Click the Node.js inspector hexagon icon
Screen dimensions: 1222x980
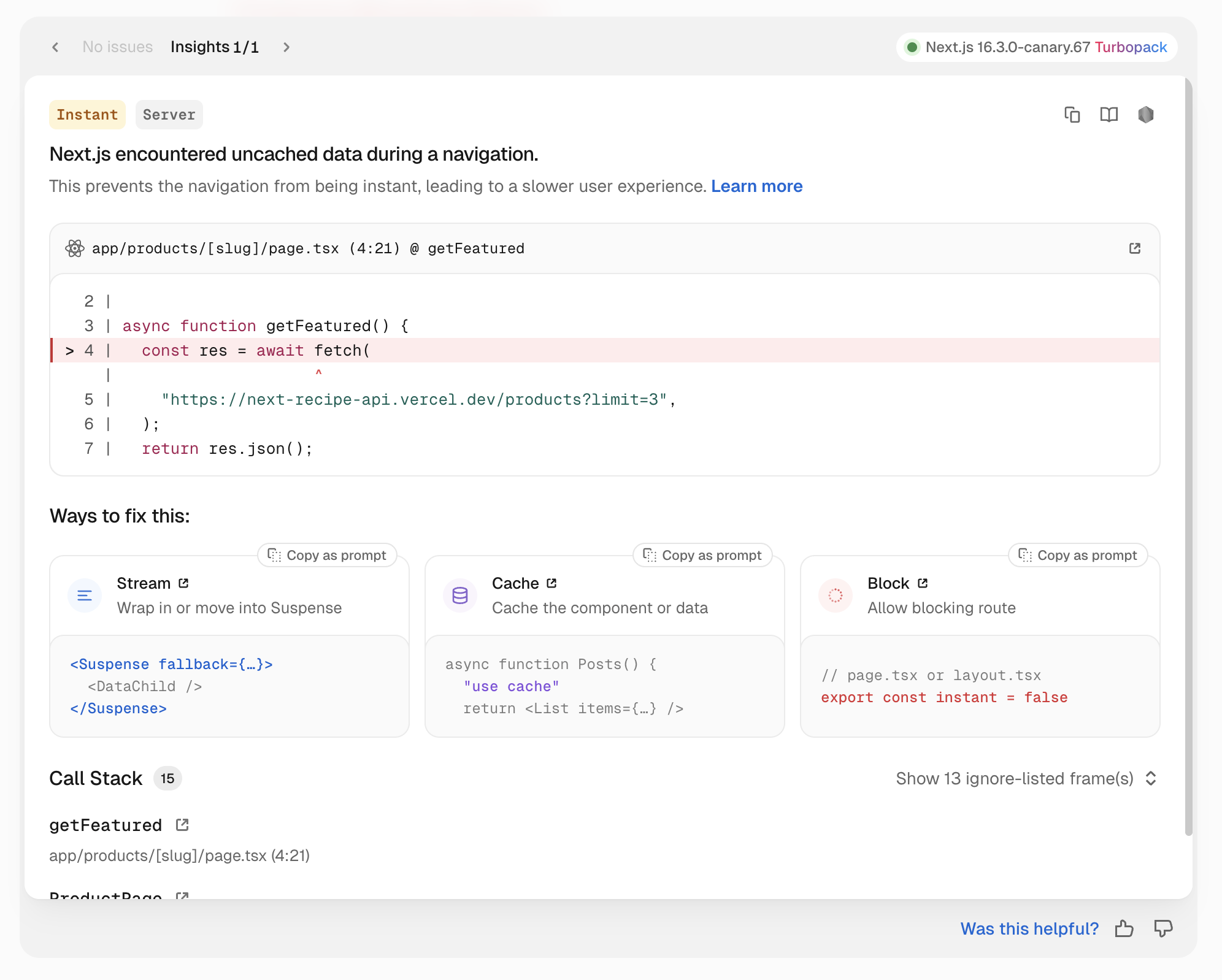pos(1146,115)
